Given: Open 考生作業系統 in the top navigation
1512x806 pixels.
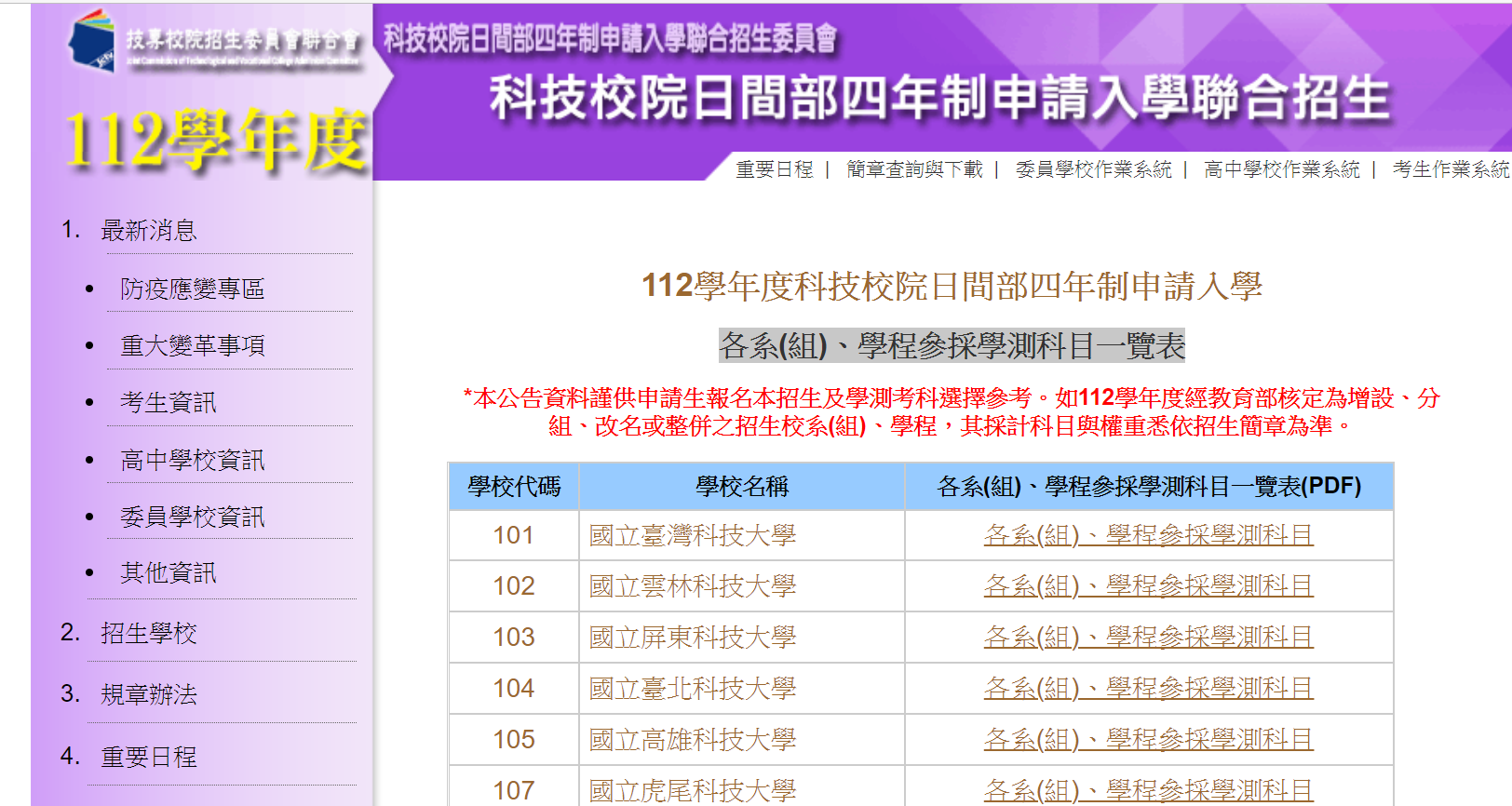Looking at the screenshot, I should click(x=1451, y=169).
